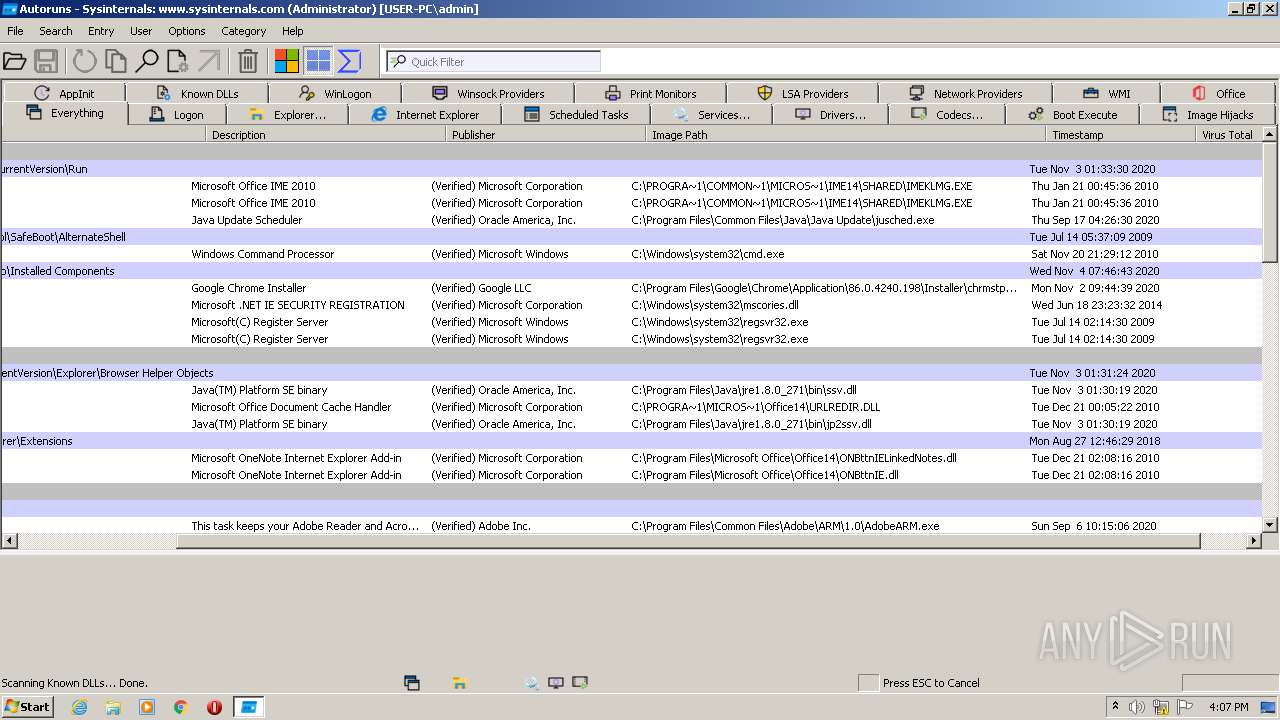The height and width of the screenshot is (720, 1280).
Task: Switch to the Winsock Providers tab
Action: tap(488, 93)
